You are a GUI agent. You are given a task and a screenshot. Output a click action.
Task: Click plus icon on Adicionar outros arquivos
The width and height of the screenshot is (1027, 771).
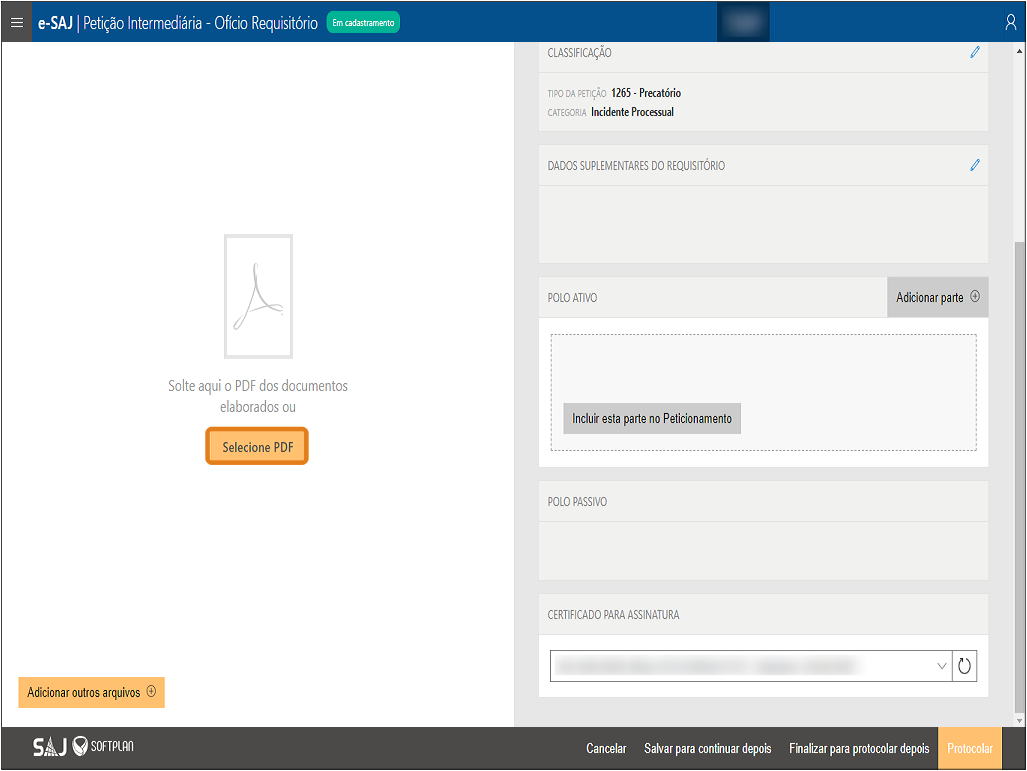pos(151,691)
